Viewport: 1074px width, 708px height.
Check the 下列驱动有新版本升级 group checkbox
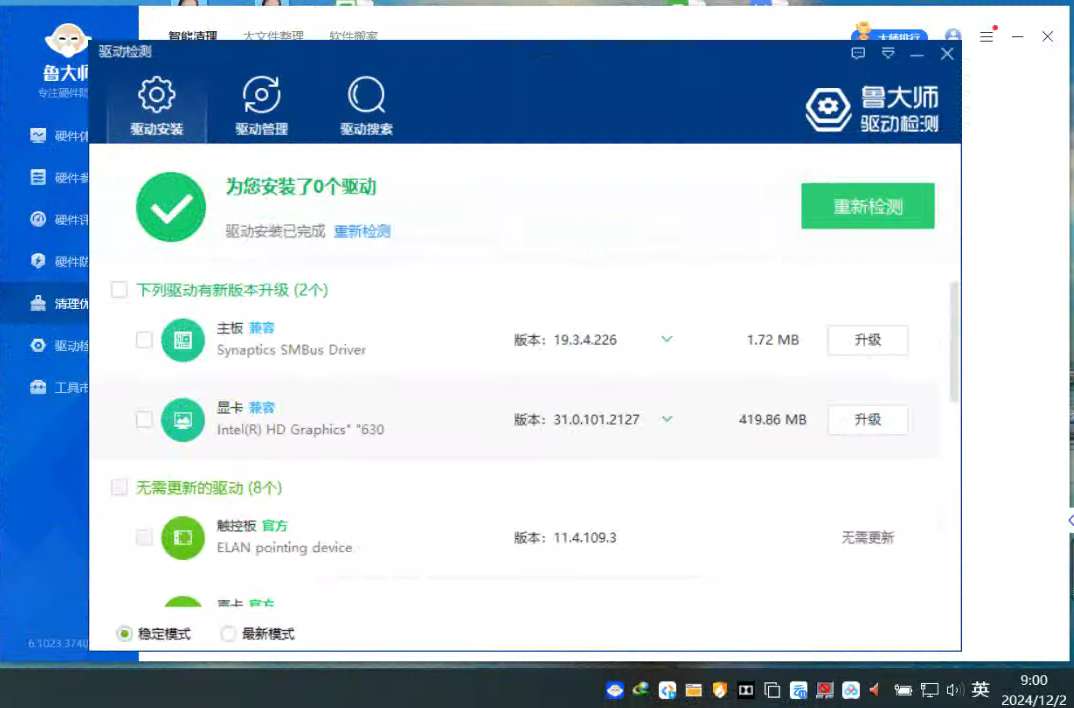click(x=119, y=290)
